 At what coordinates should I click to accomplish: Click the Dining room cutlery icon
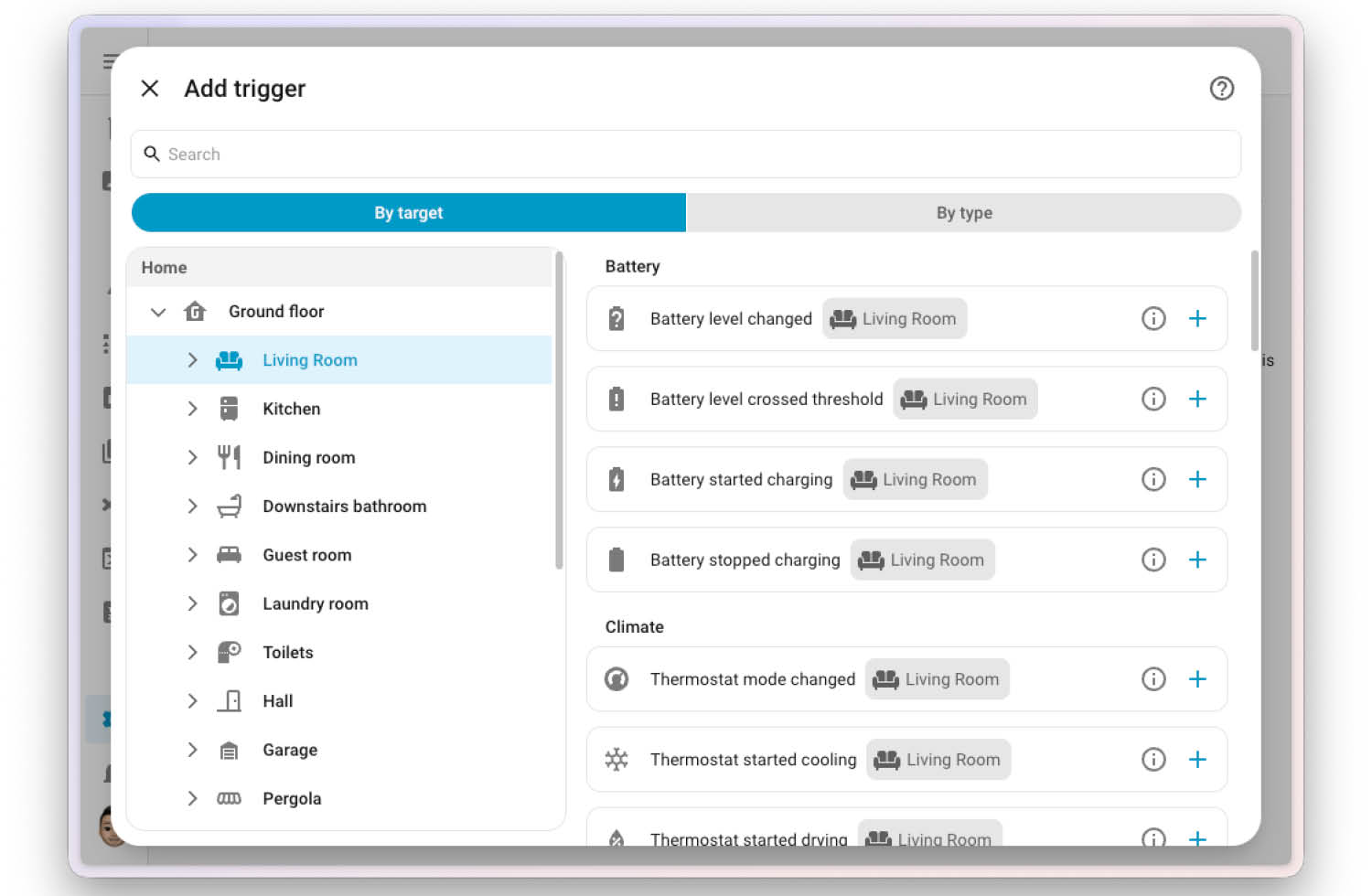tap(229, 457)
